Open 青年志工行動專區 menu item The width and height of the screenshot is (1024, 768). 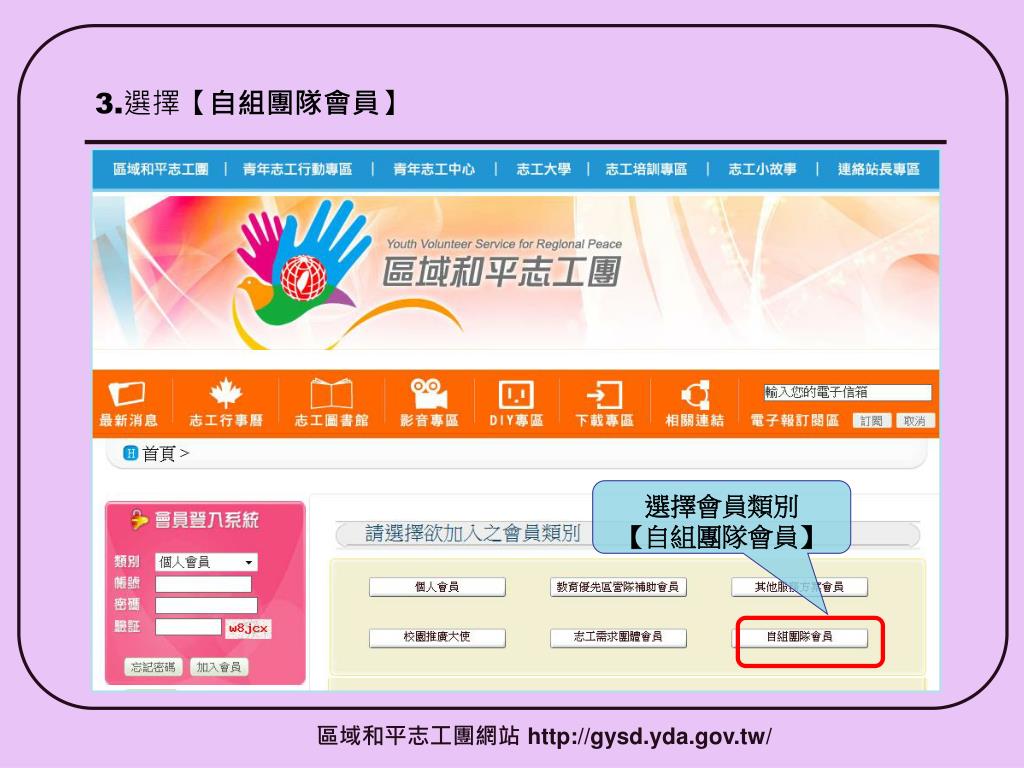pyautogui.click(x=297, y=169)
